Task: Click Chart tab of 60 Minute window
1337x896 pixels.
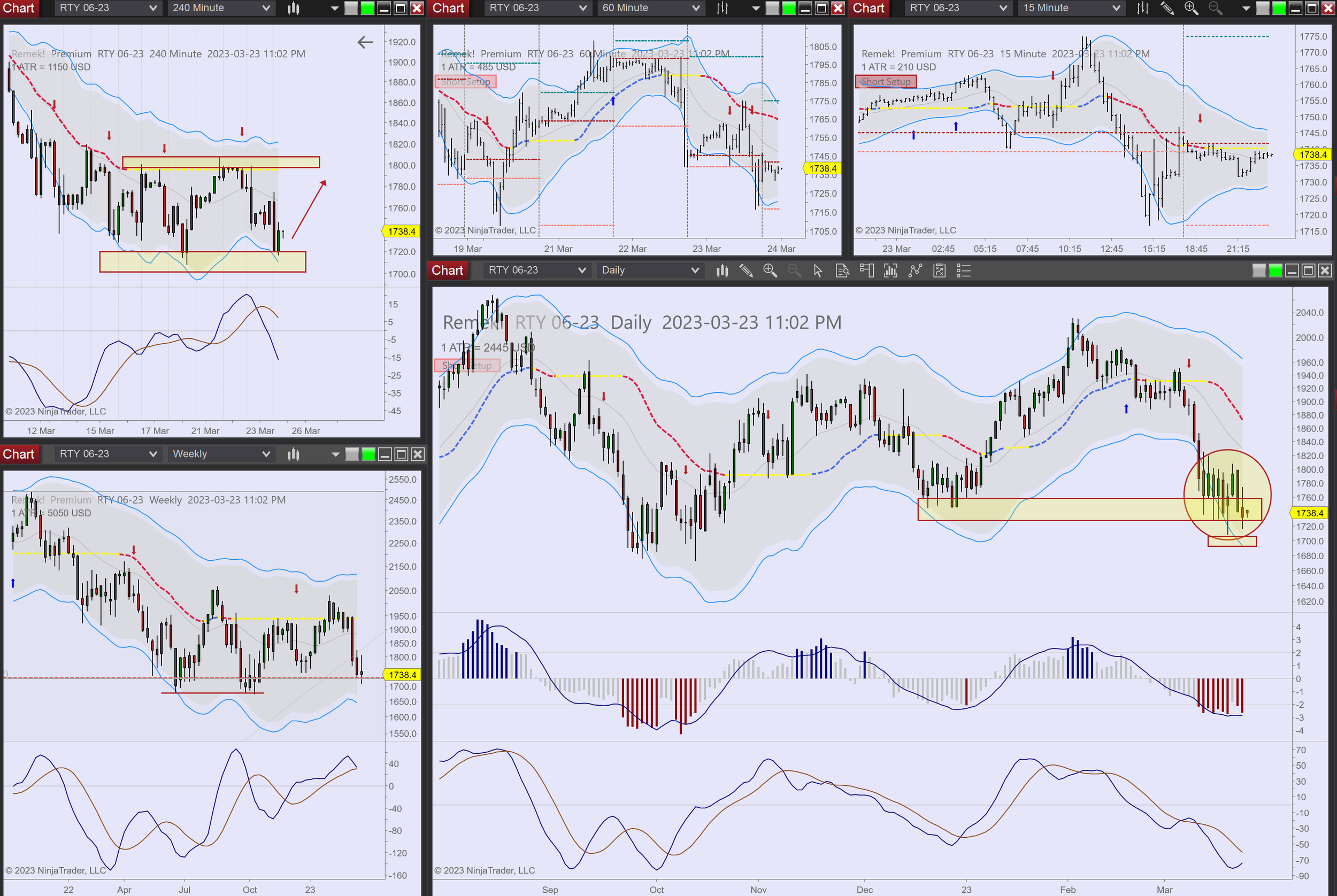Action: pyautogui.click(x=448, y=8)
